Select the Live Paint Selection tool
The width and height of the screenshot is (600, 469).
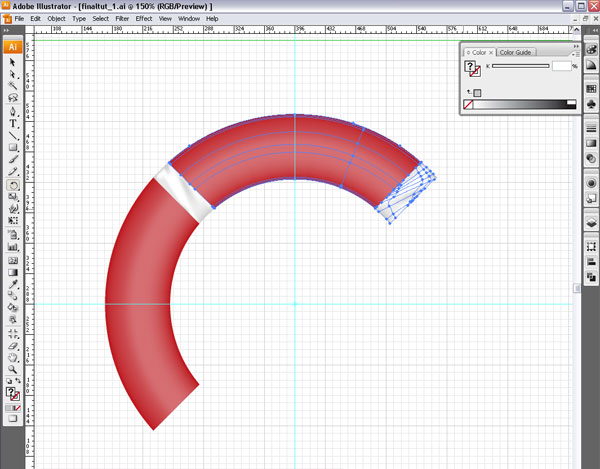coord(13,319)
